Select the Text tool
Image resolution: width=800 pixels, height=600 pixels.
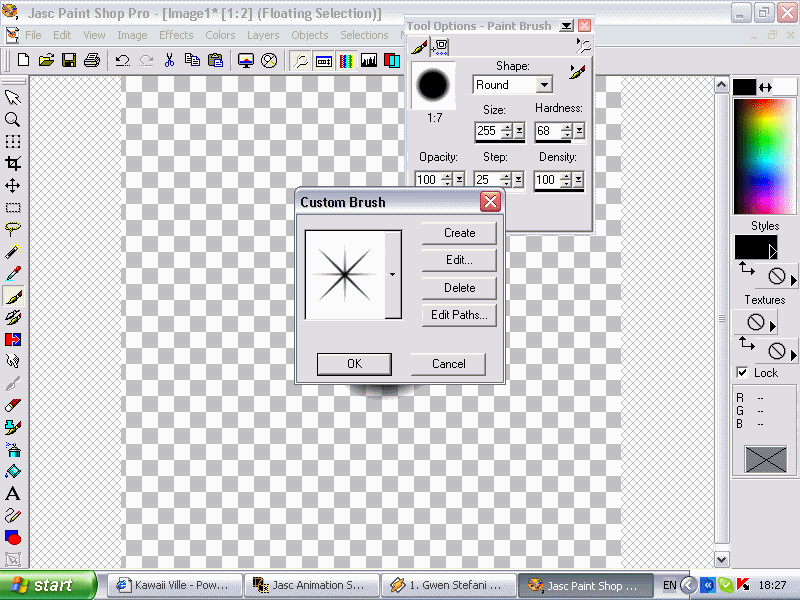[x=12, y=494]
